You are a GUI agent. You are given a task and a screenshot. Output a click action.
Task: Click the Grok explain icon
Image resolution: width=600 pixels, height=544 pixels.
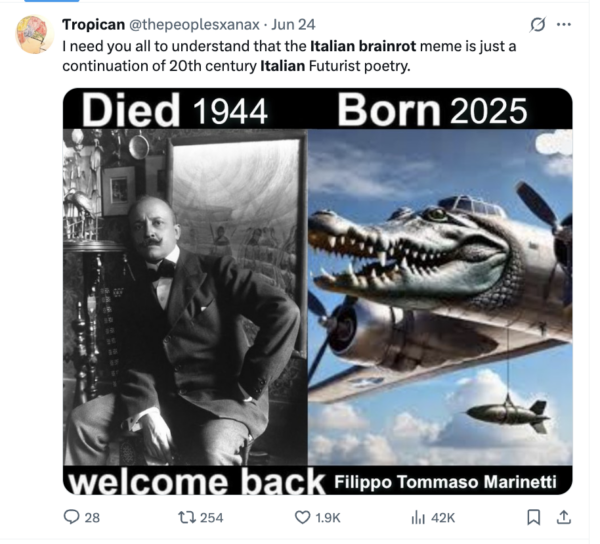pos(537,23)
